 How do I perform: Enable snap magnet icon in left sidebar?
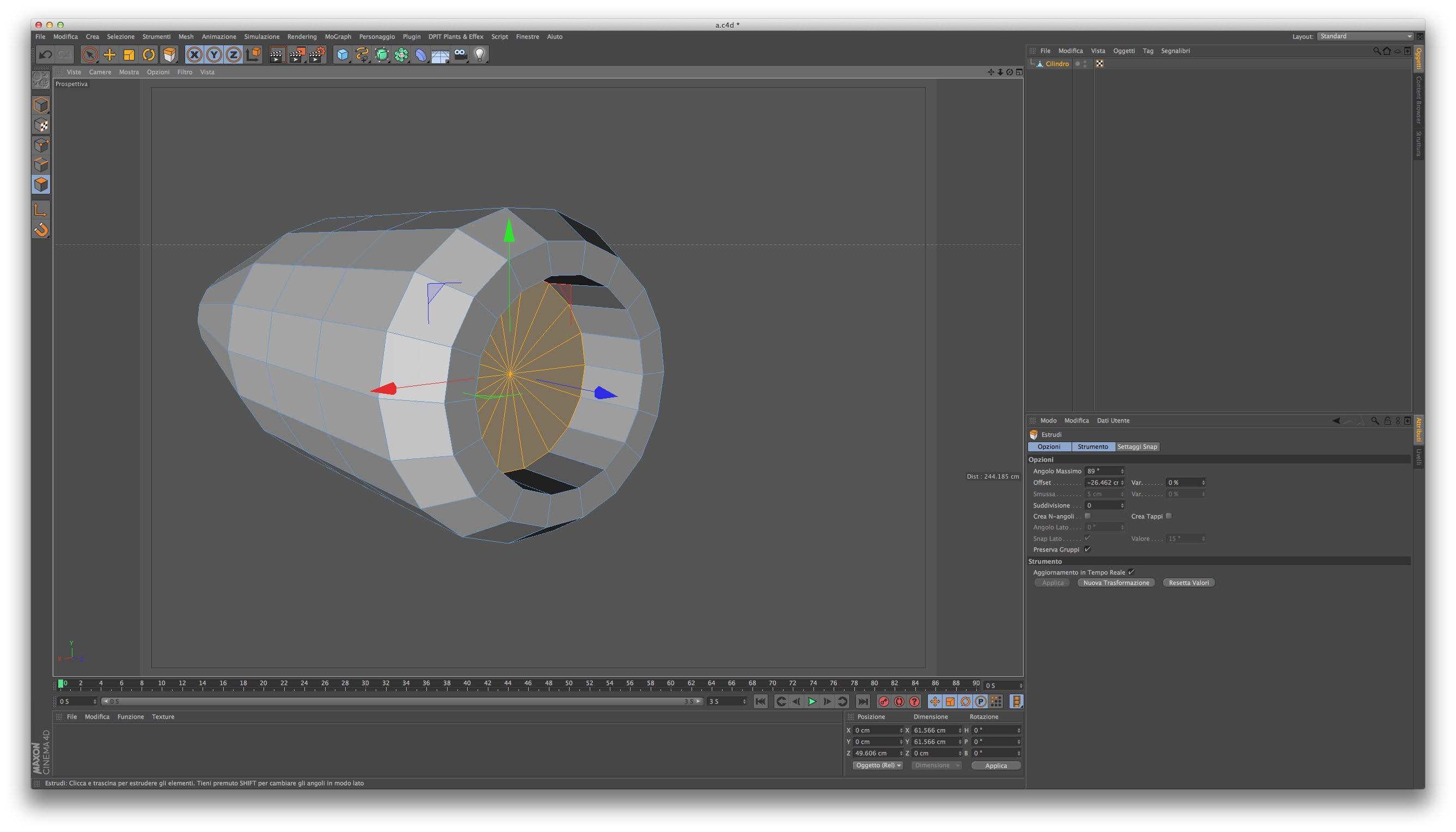coord(41,230)
